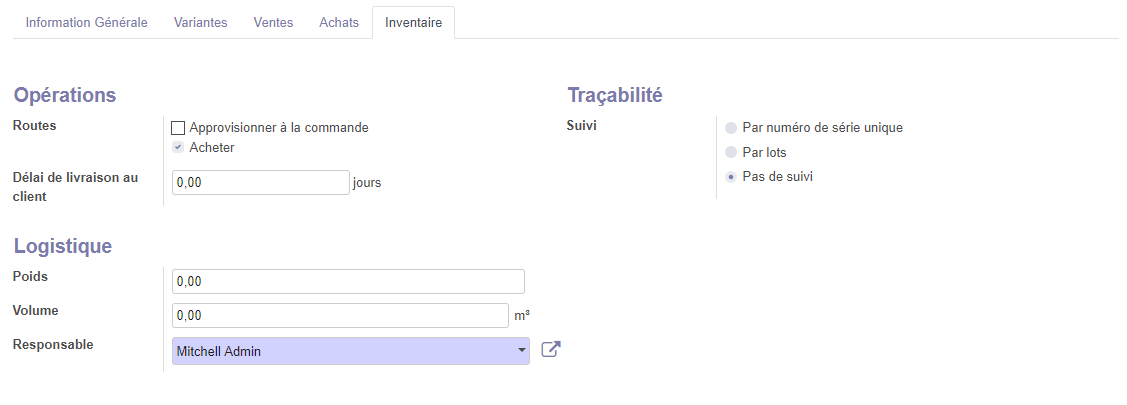Go to the Ventes tab
The width and height of the screenshot is (1127, 405).
(x=273, y=23)
